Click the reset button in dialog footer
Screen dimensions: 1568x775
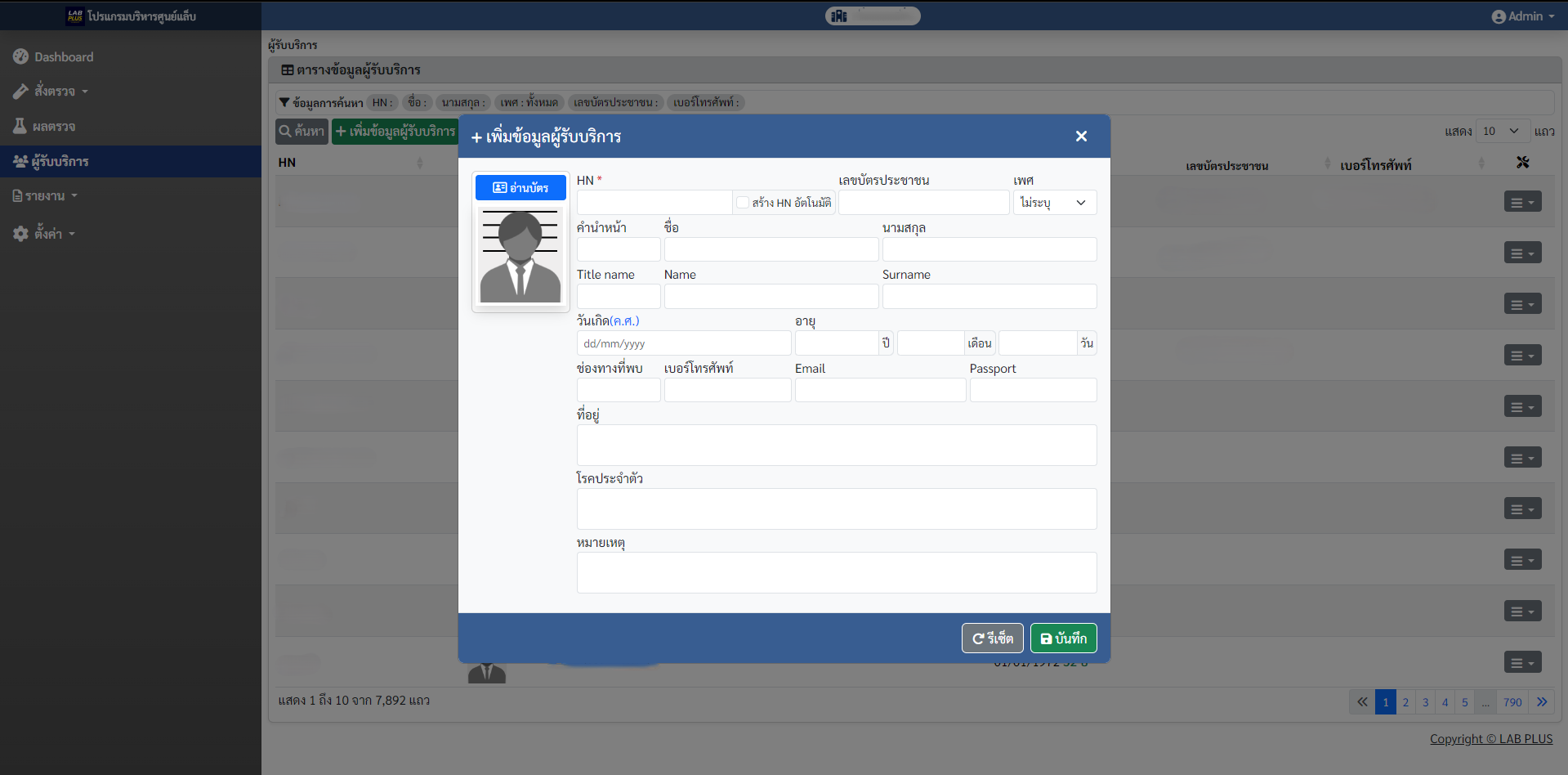992,638
